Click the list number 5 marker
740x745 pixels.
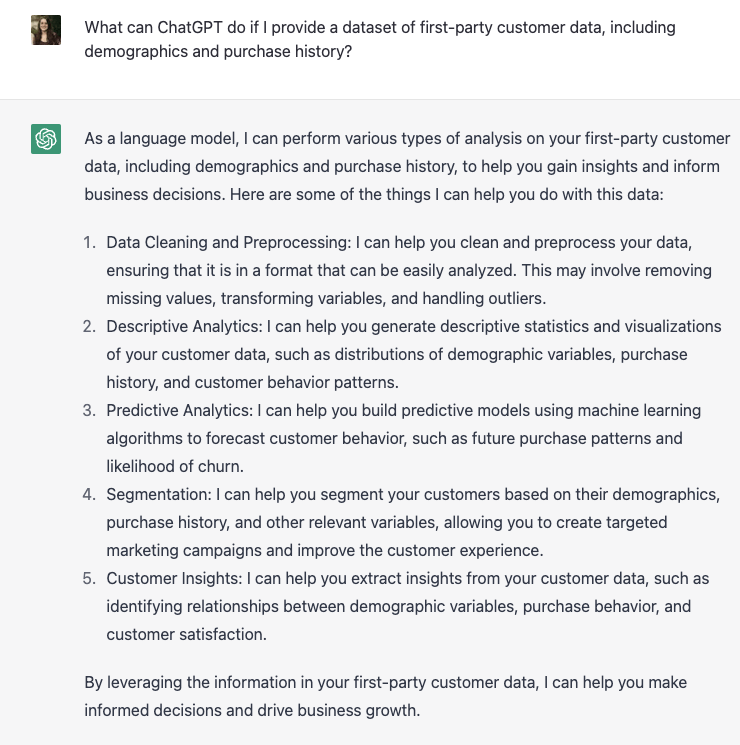(x=89, y=578)
